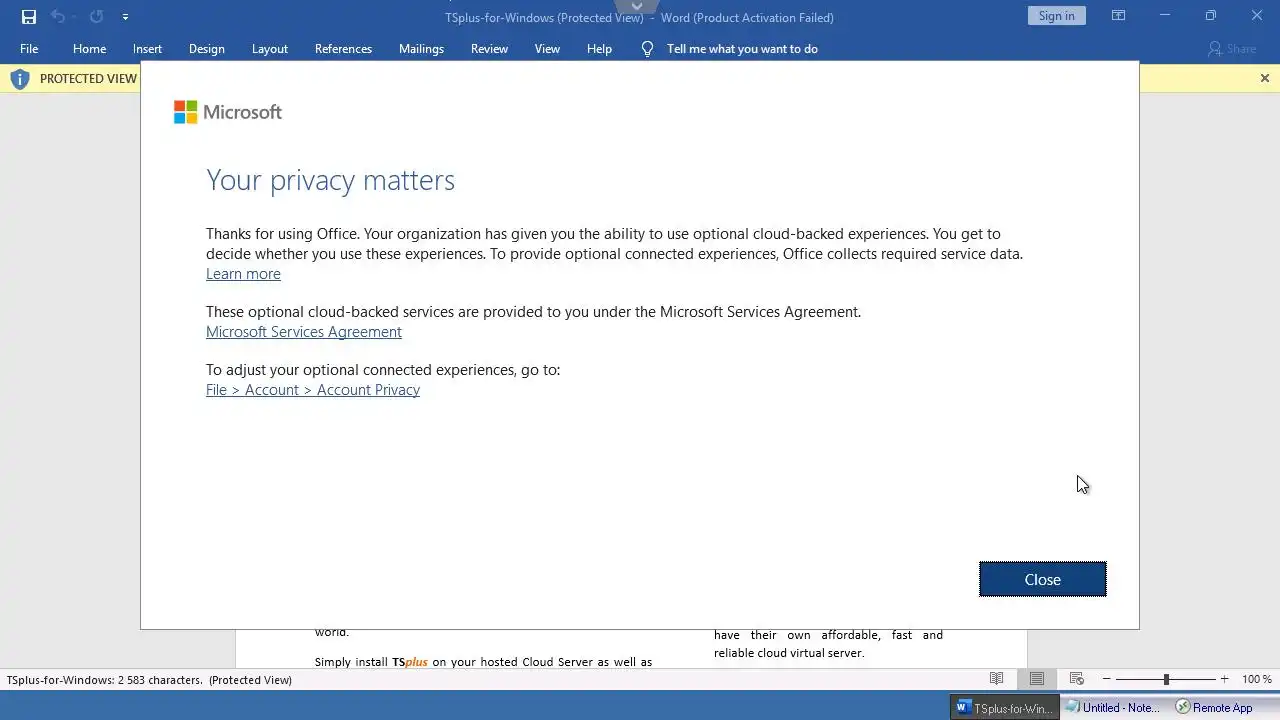This screenshot has height=720, width=1280.
Task: Open the View ribbon tab
Action: click(547, 48)
